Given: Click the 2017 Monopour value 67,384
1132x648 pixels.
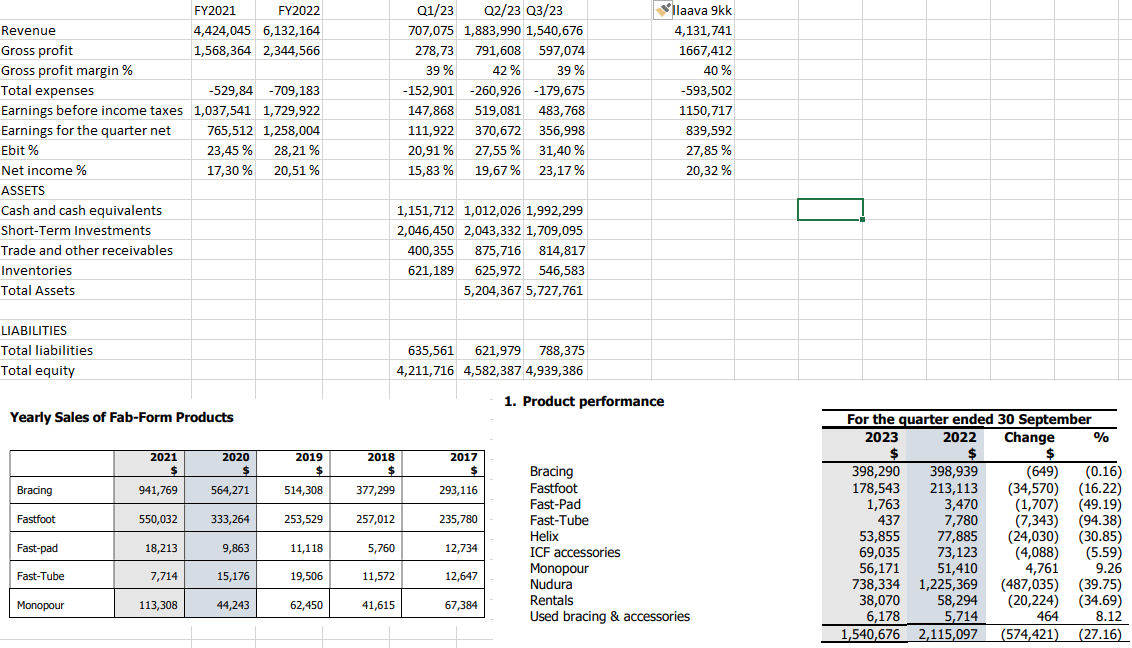Looking at the screenshot, I should 459,605.
